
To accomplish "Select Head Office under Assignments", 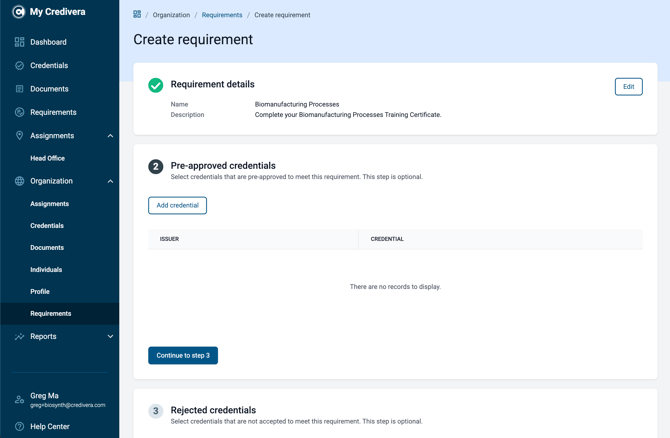I will 47,158.
